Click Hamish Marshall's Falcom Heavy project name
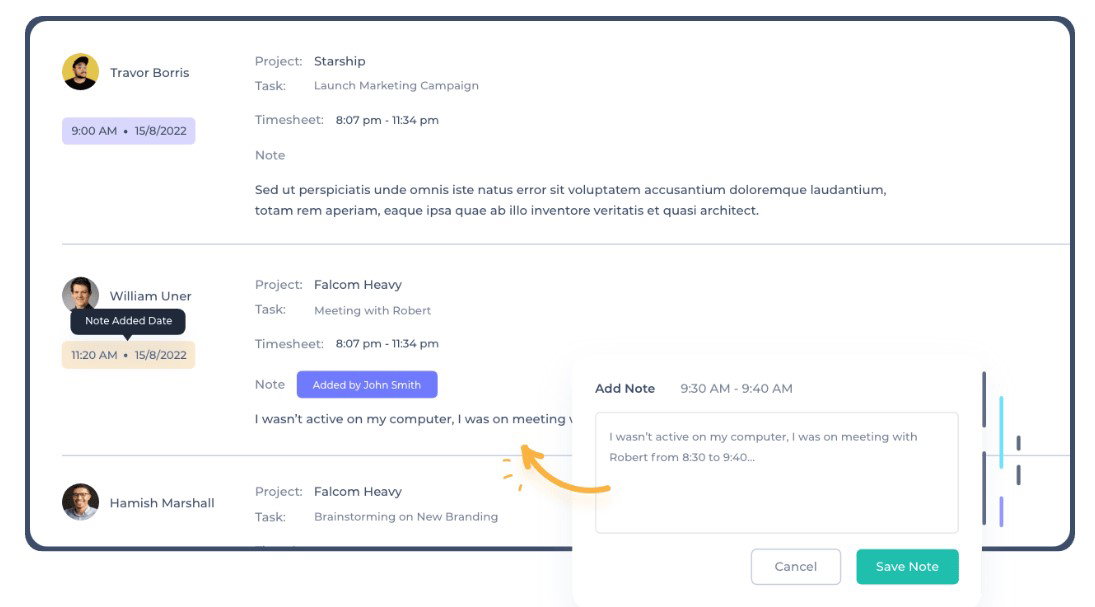 click(x=358, y=492)
